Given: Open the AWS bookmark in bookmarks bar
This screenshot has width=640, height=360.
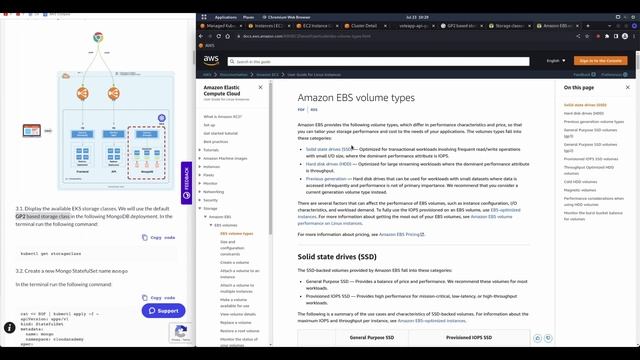Looking at the screenshot, I should 207,46.
